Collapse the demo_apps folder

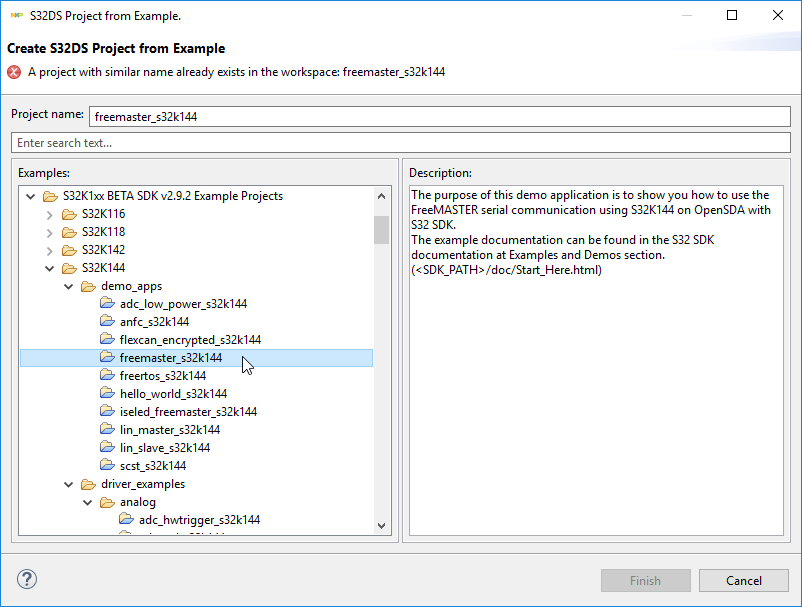[69, 286]
